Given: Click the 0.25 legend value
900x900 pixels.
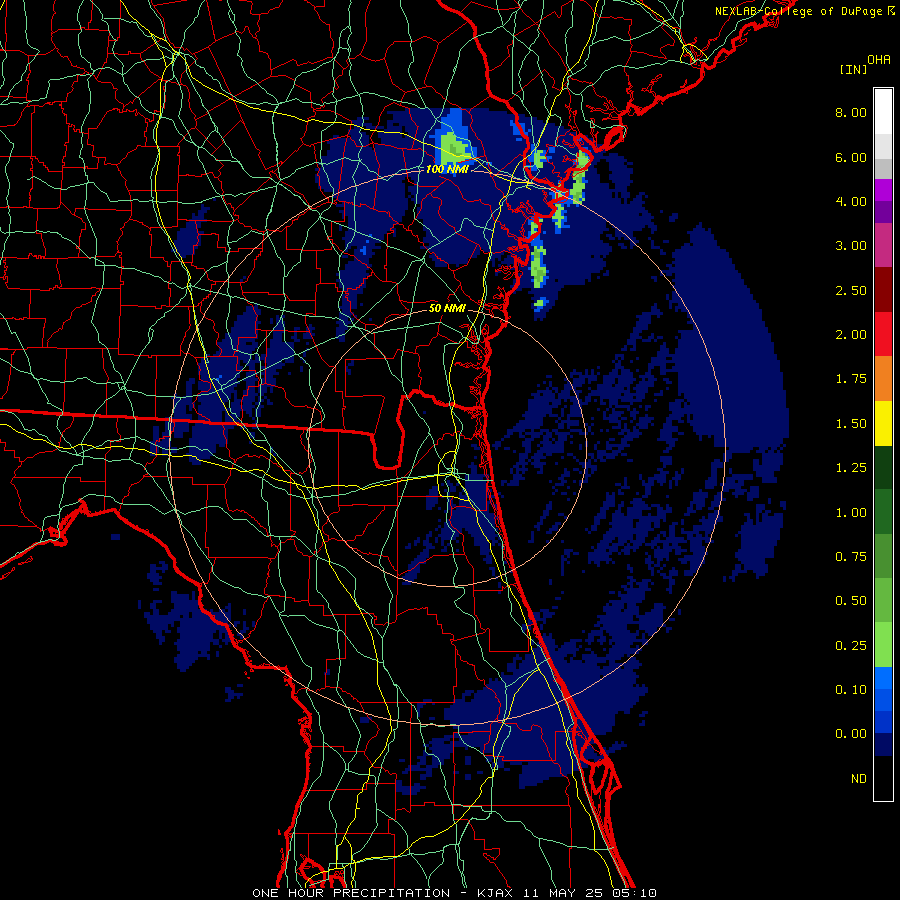Looking at the screenshot, I should point(851,646).
